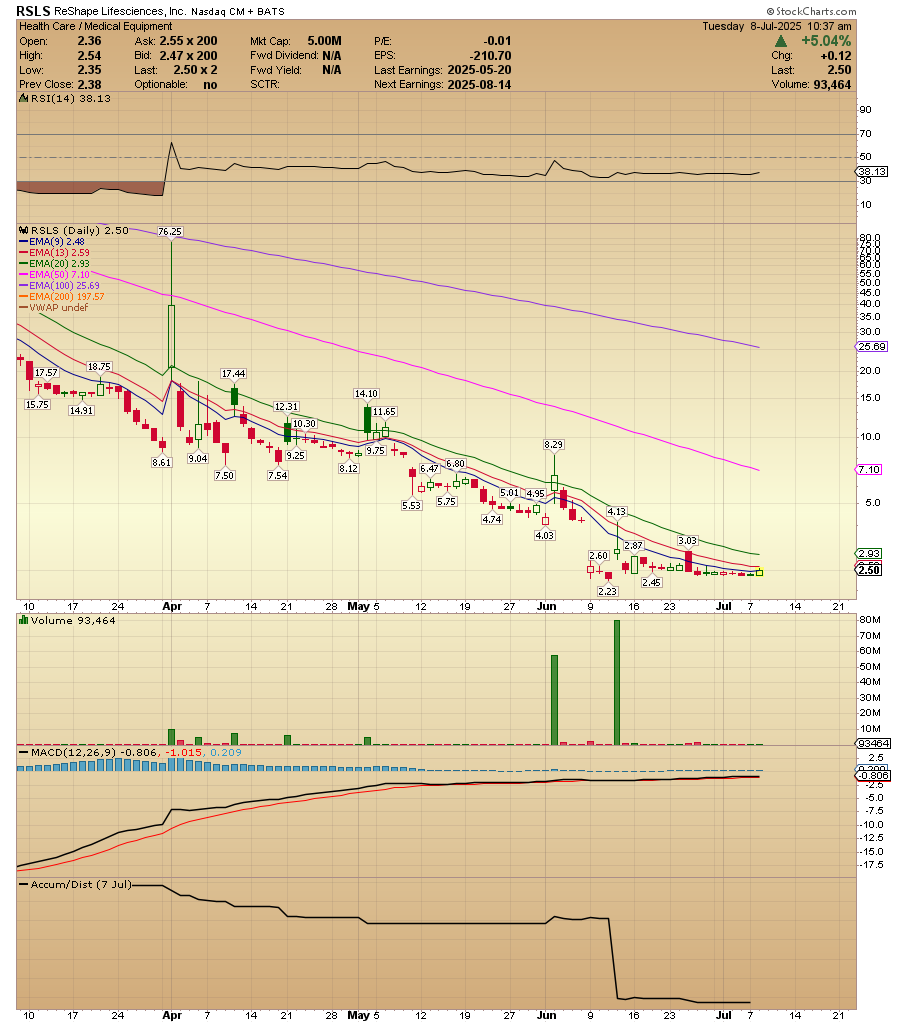The image size is (900, 1023).
Task: Click the 25.69 EMA tag on the right axis
Action: [x=871, y=346]
